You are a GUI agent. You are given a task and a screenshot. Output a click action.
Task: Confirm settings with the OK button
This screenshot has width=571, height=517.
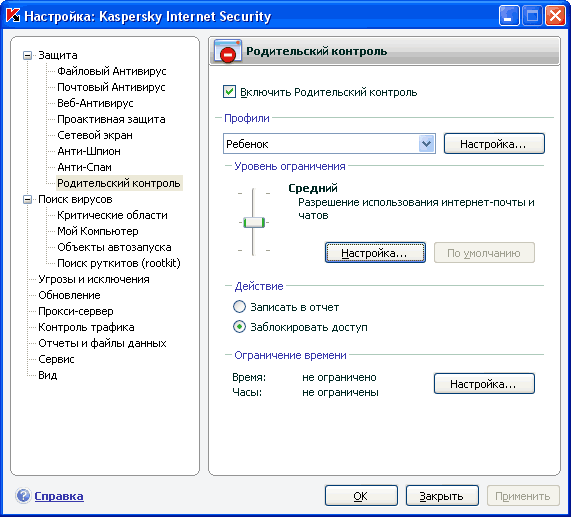[361, 496]
